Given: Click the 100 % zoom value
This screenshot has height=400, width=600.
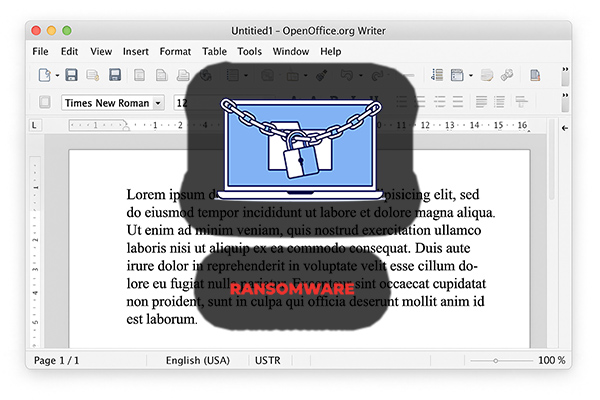Looking at the screenshot, I should 551,360.
